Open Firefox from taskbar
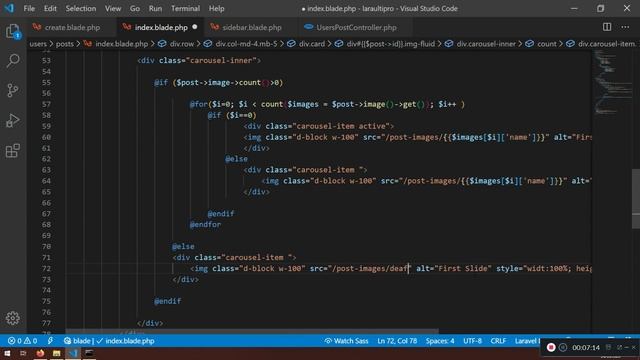 (40, 353)
